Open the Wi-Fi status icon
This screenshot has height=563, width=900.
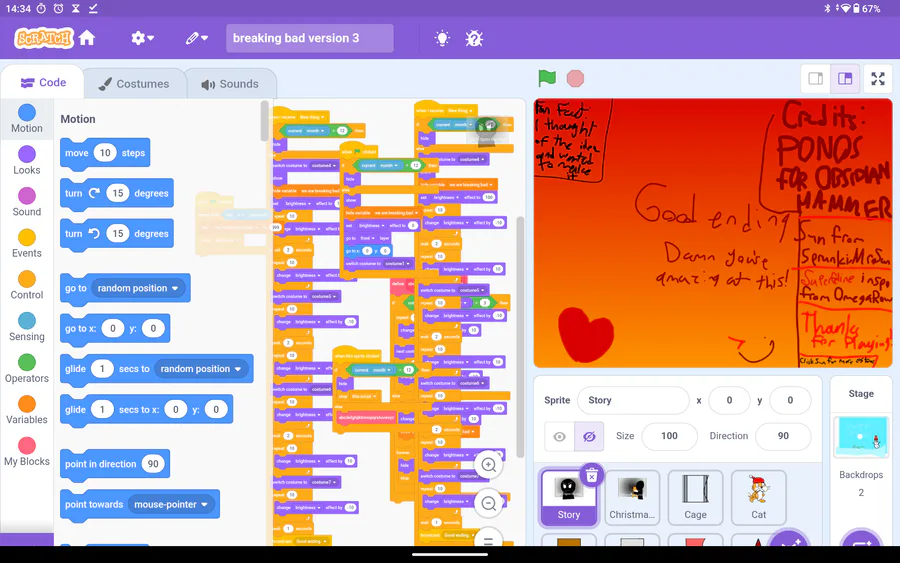[844, 9]
